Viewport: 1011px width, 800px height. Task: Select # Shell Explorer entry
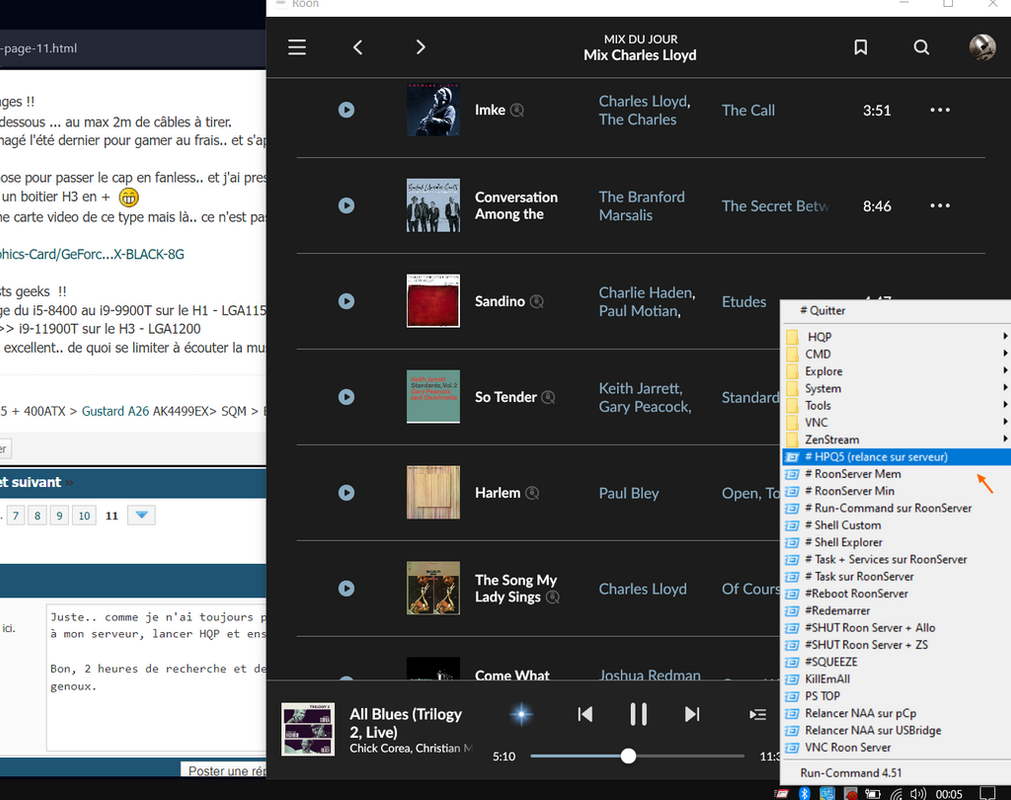(x=896, y=542)
